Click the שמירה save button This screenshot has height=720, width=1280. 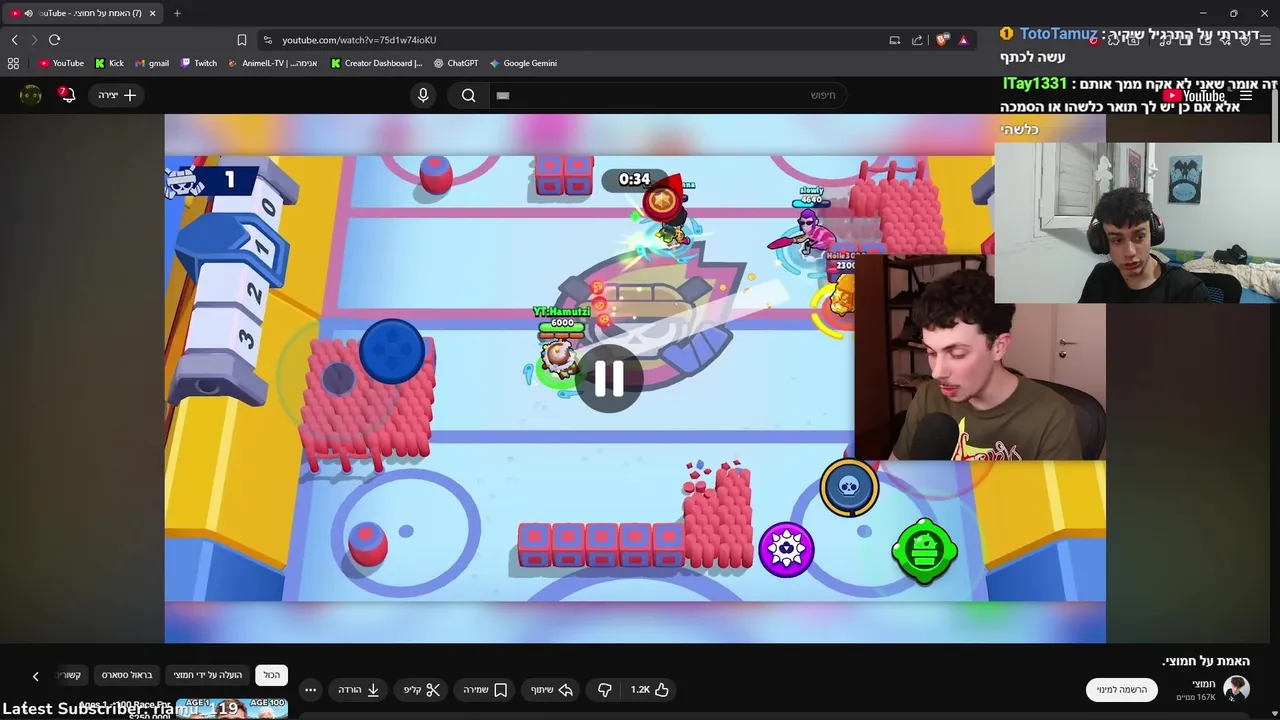[485, 690]
